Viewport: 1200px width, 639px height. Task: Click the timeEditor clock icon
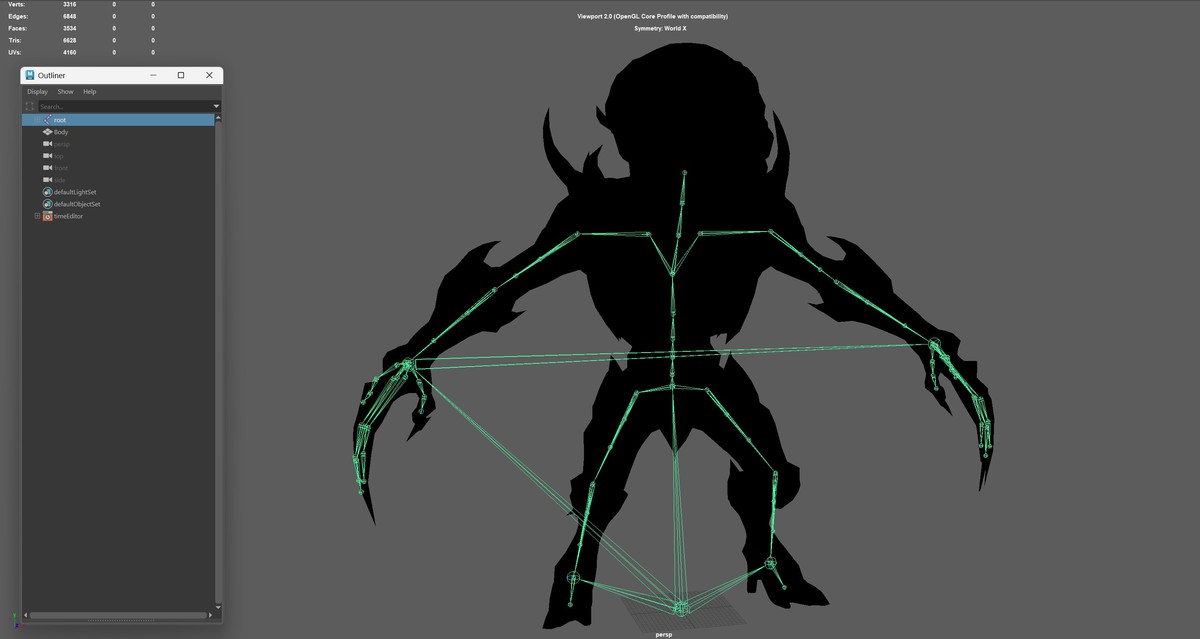point(48,216)
